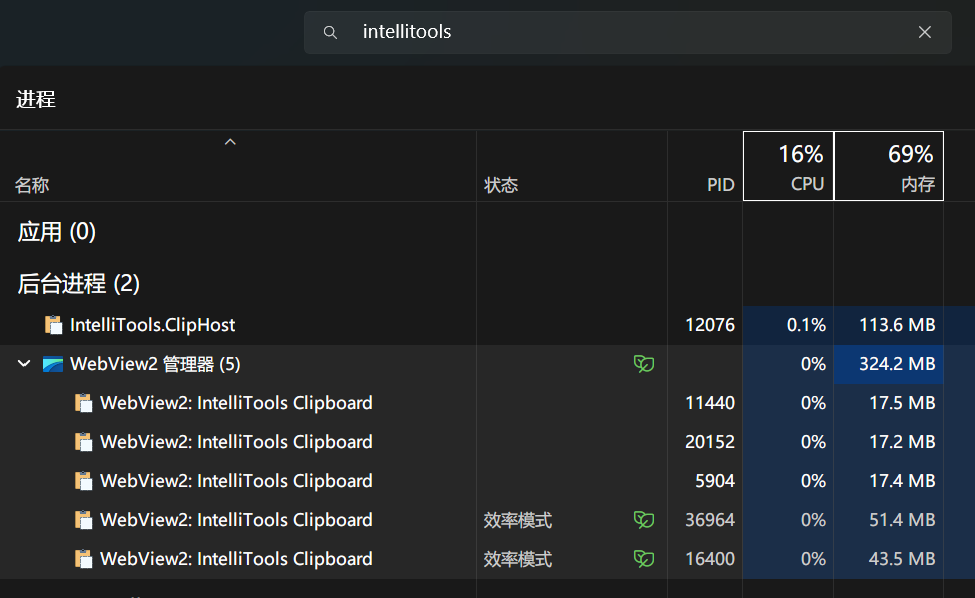Click the 后台进程 (2) group heading
975x598 pixels.
coord(78,283)
